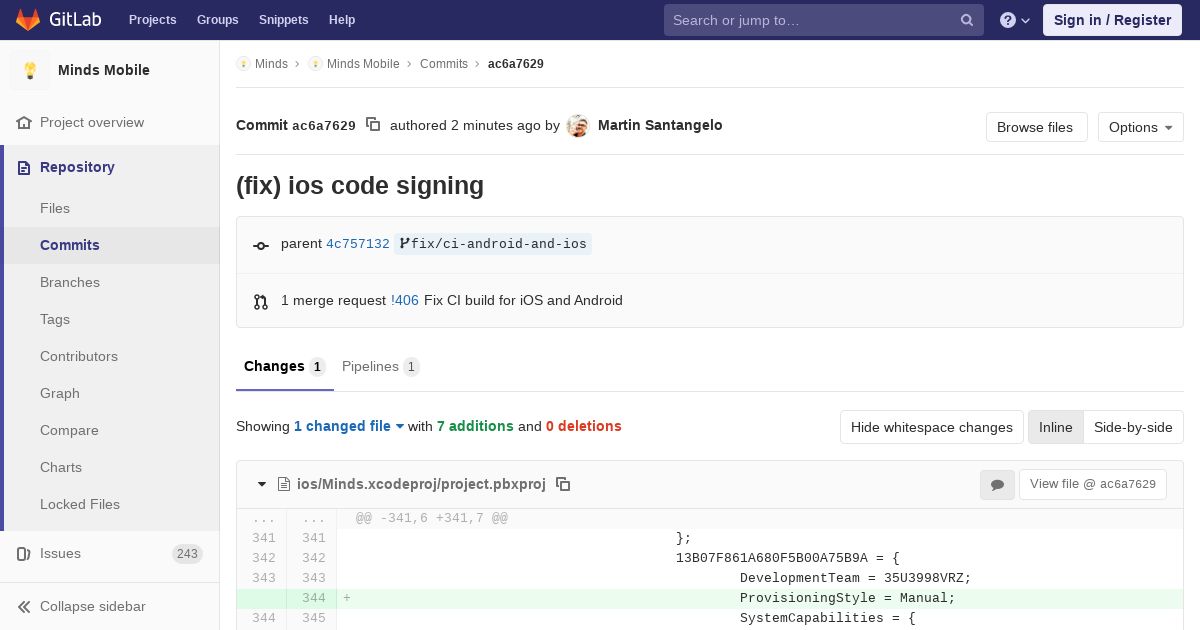
Task: Collapse the project.pbxproj file diff
Action: coord(262,484)
